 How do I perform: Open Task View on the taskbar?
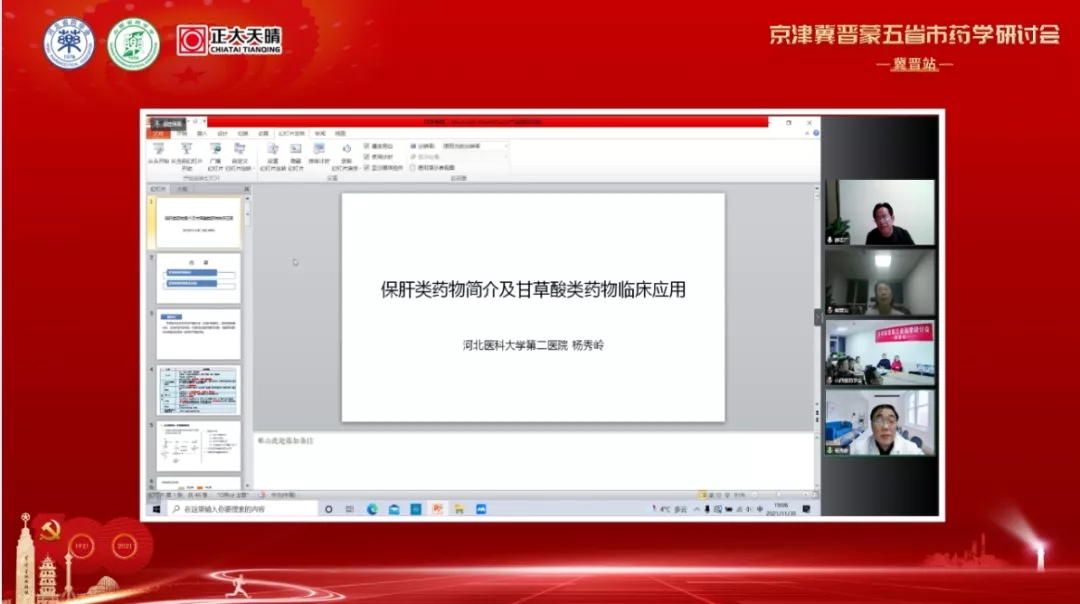click(350, 510)
